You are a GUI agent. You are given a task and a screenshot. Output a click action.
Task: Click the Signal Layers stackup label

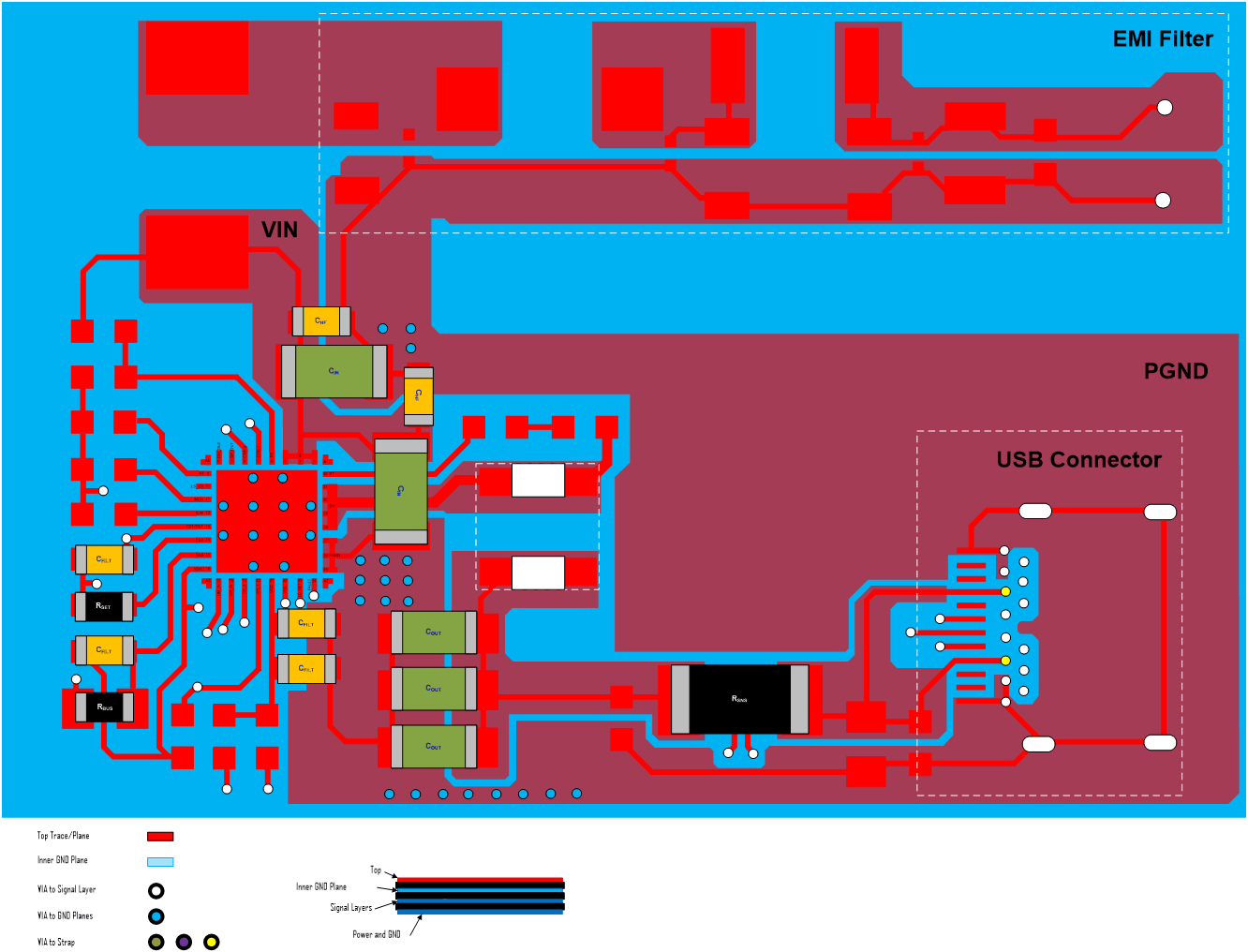coord(351,906)
